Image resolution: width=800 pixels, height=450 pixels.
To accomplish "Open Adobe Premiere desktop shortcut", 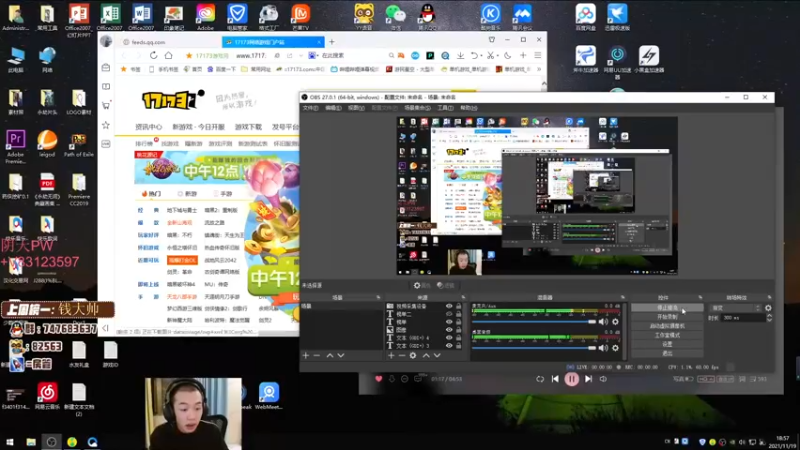I will [15, 146].
